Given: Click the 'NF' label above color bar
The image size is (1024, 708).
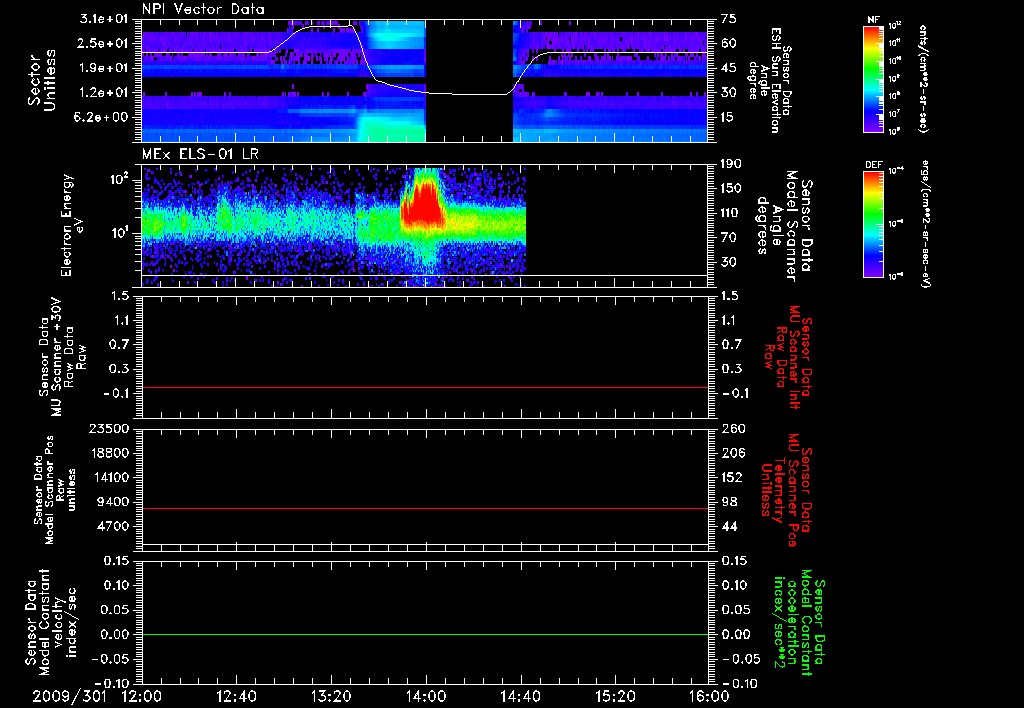Looking at the screenshot, I should click(873, 20).
